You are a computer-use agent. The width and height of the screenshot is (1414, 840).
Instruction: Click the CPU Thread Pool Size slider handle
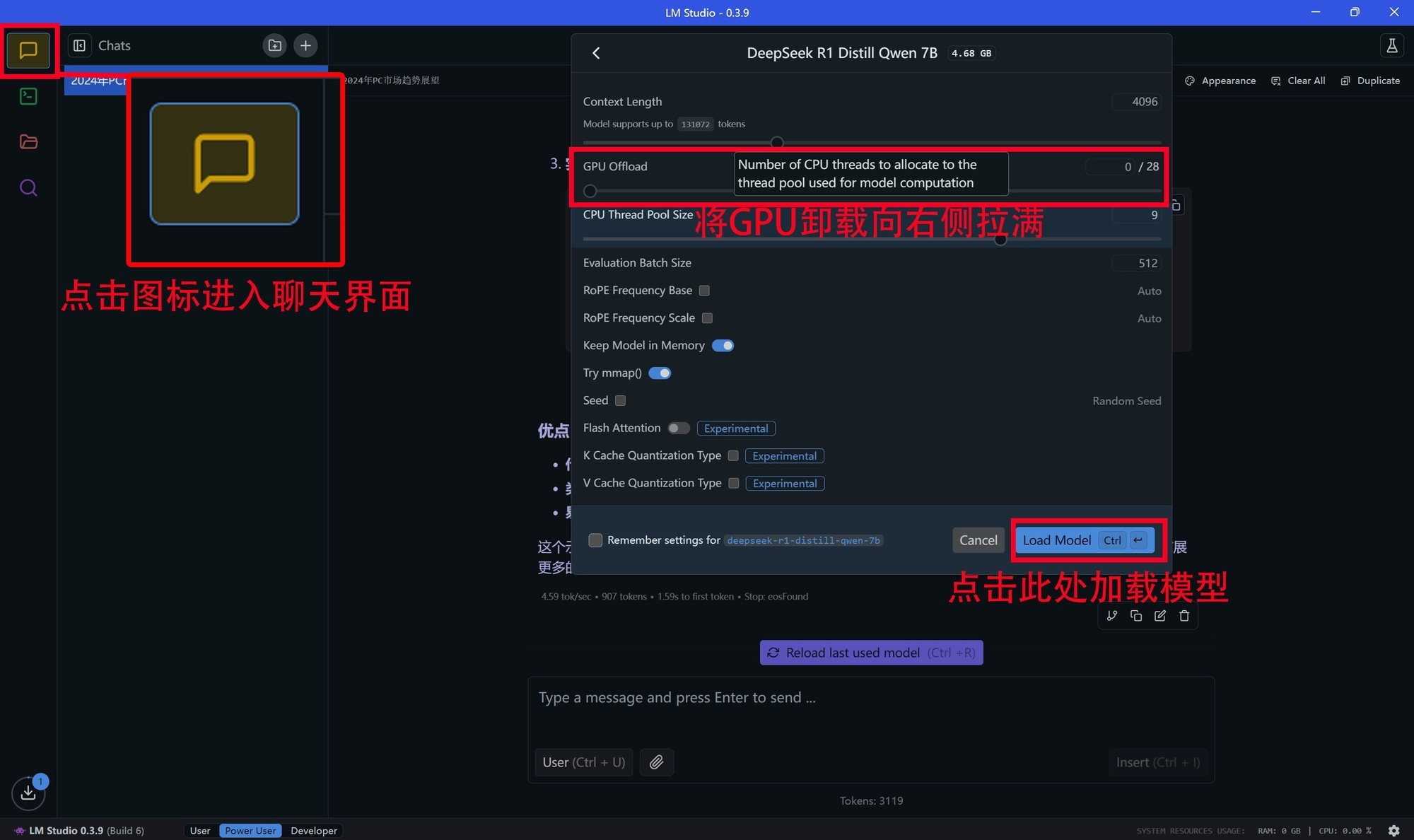point(1000,239)
